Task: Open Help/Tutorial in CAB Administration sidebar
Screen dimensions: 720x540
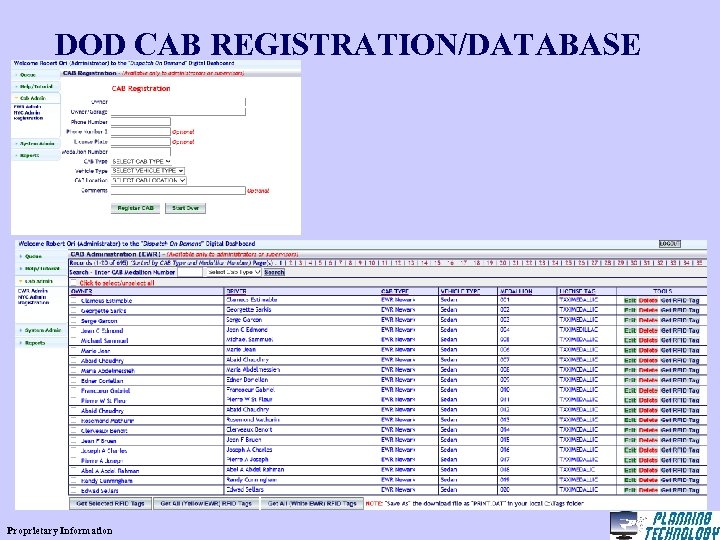Action: [42, 268]
